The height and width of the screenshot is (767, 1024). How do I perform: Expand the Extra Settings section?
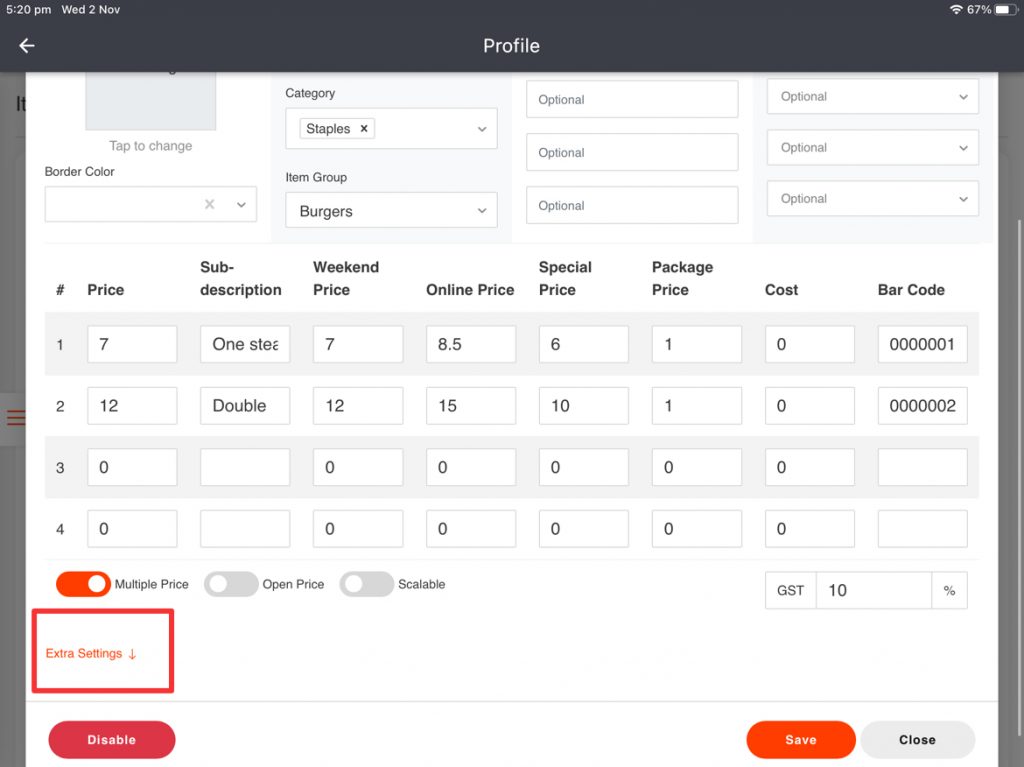pos(91,653)
